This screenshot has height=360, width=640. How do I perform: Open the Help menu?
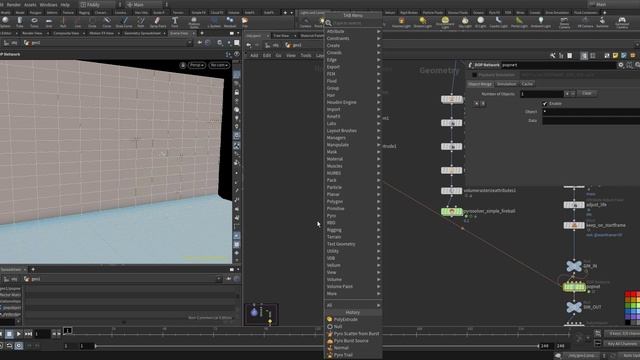[65, 4]
